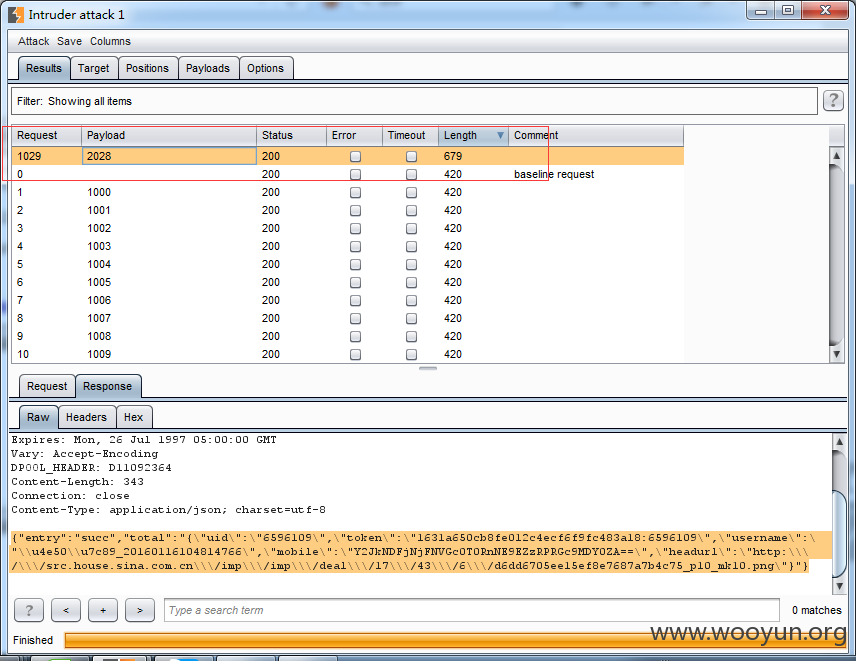Toggle Error checkbox for baseline request
Screen dimensions: 856x661
point(355,175)
